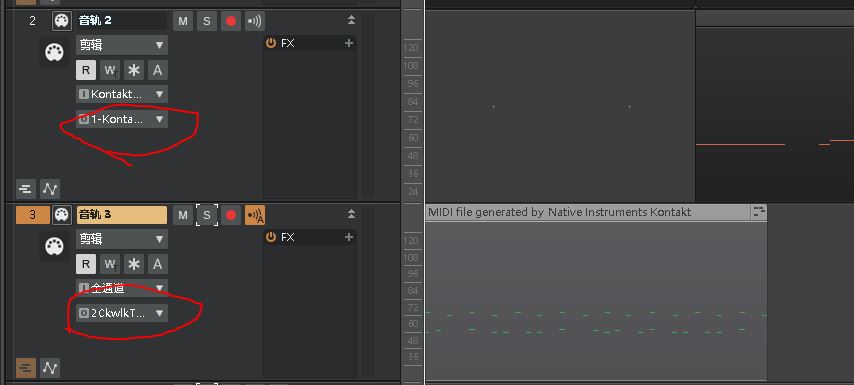
Task: Toggle auto input echo on 音轨 3
Action: click(x=254, y=215)
